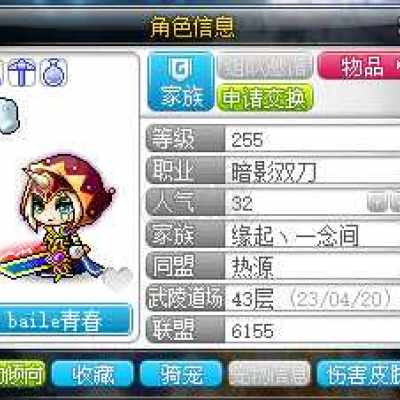Click the character avatar sprite
The image size is (400, 400).
[62, 218]
